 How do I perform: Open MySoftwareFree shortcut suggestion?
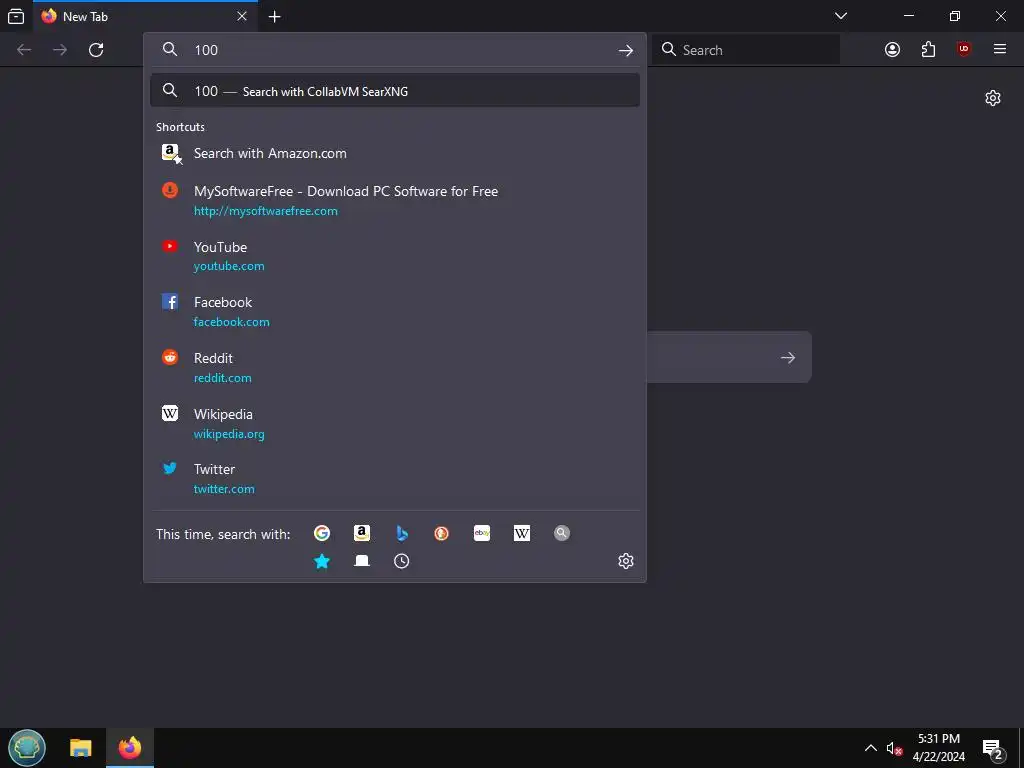394,200
